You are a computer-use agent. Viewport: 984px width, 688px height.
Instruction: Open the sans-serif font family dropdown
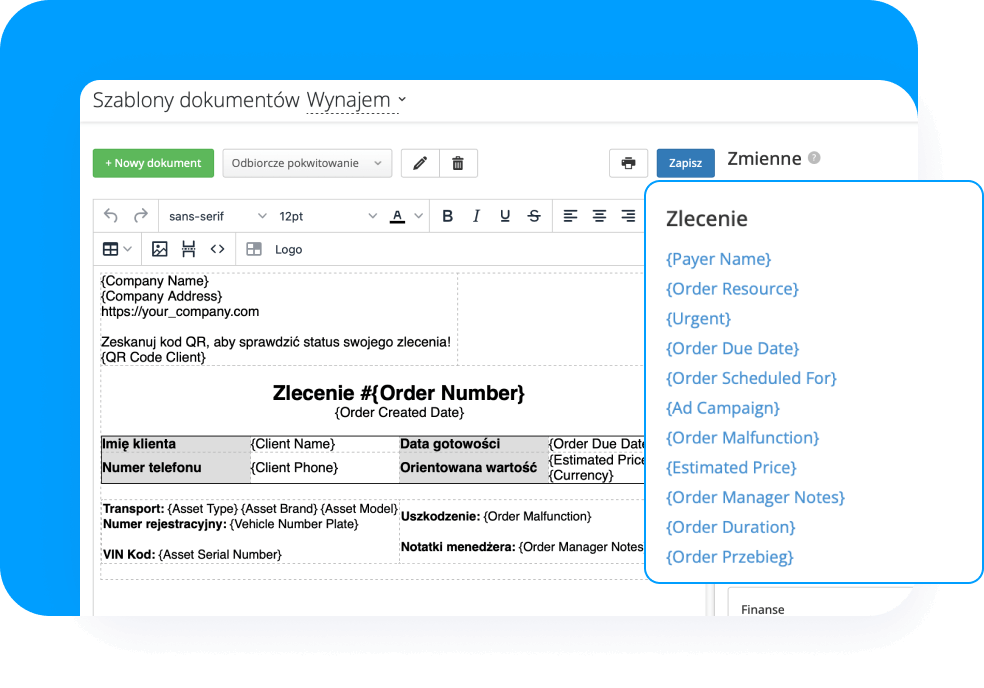pyautogui.click(x=216, y=215)
